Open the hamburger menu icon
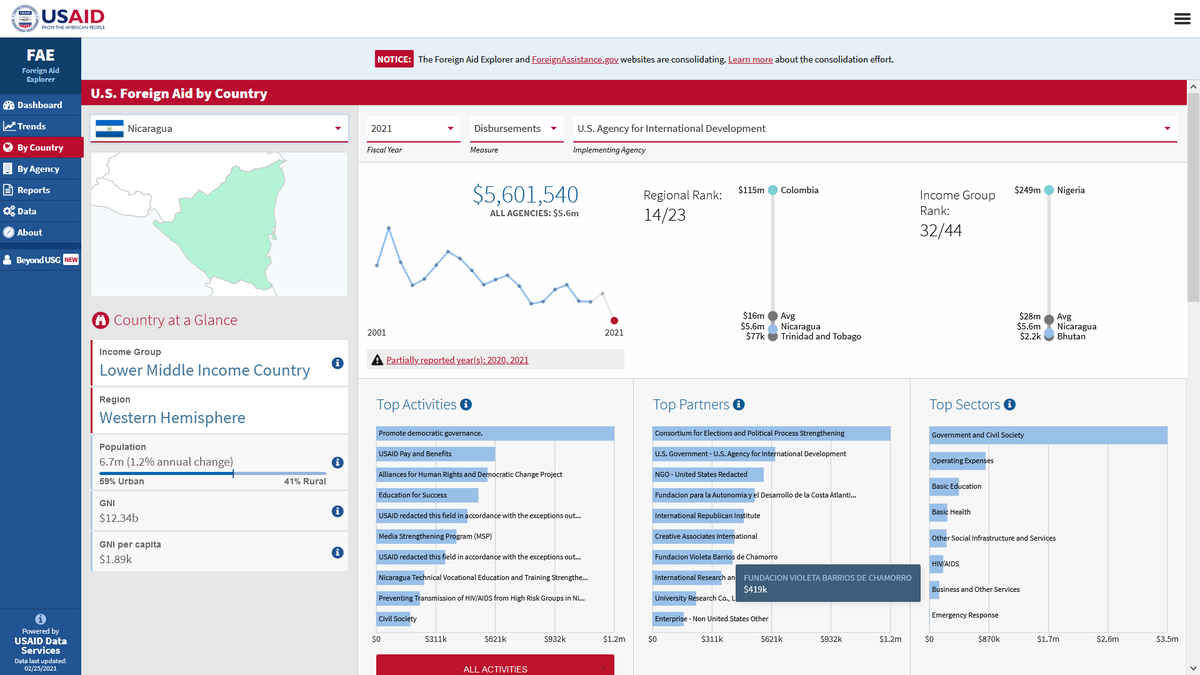The image size is (1200, 675). 1181,19
